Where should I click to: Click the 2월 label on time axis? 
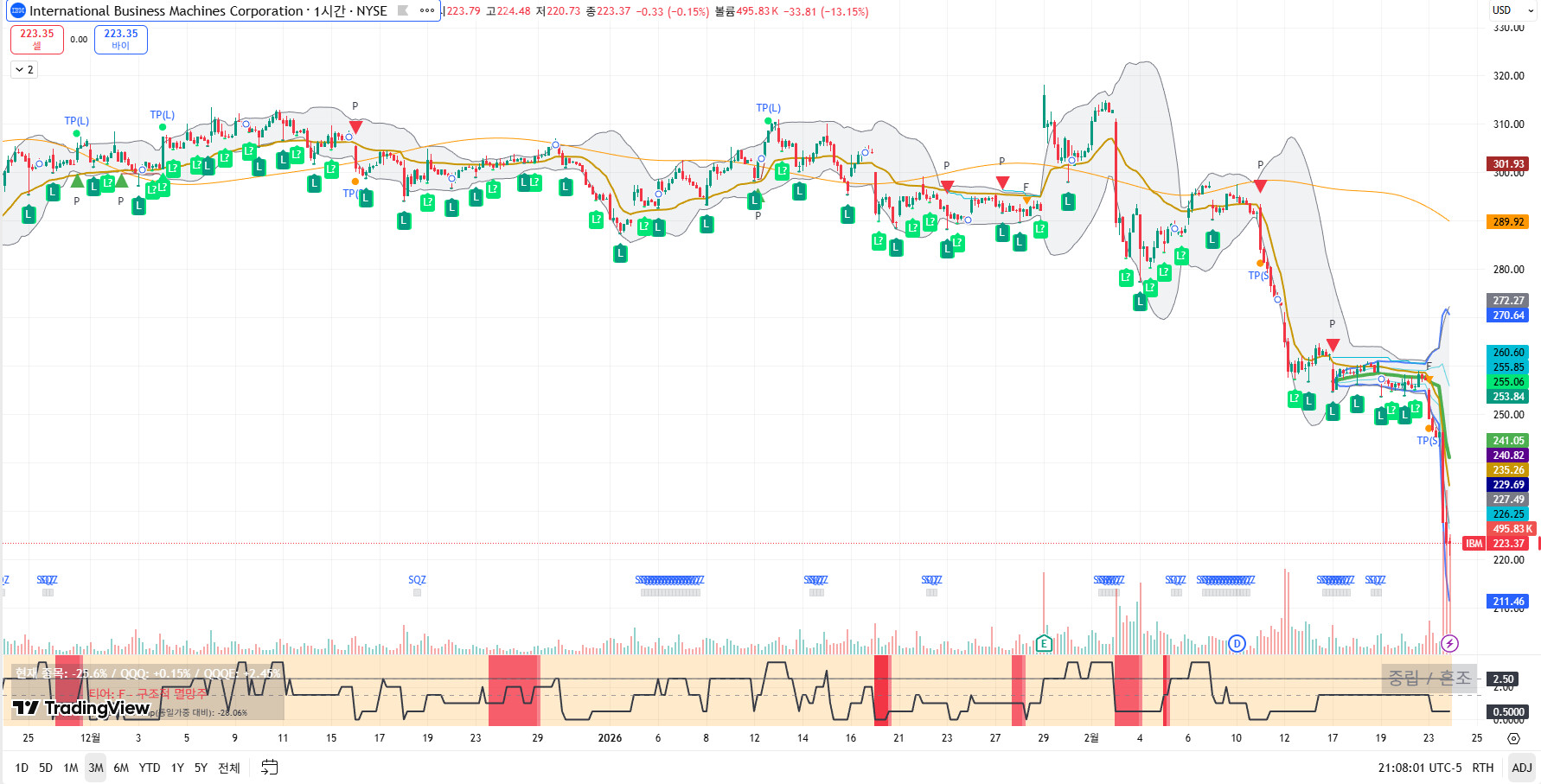click(1091, 738)
